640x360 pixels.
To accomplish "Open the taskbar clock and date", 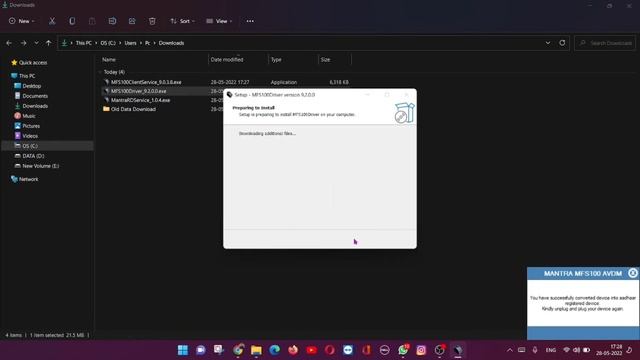I will coord(609,350).
